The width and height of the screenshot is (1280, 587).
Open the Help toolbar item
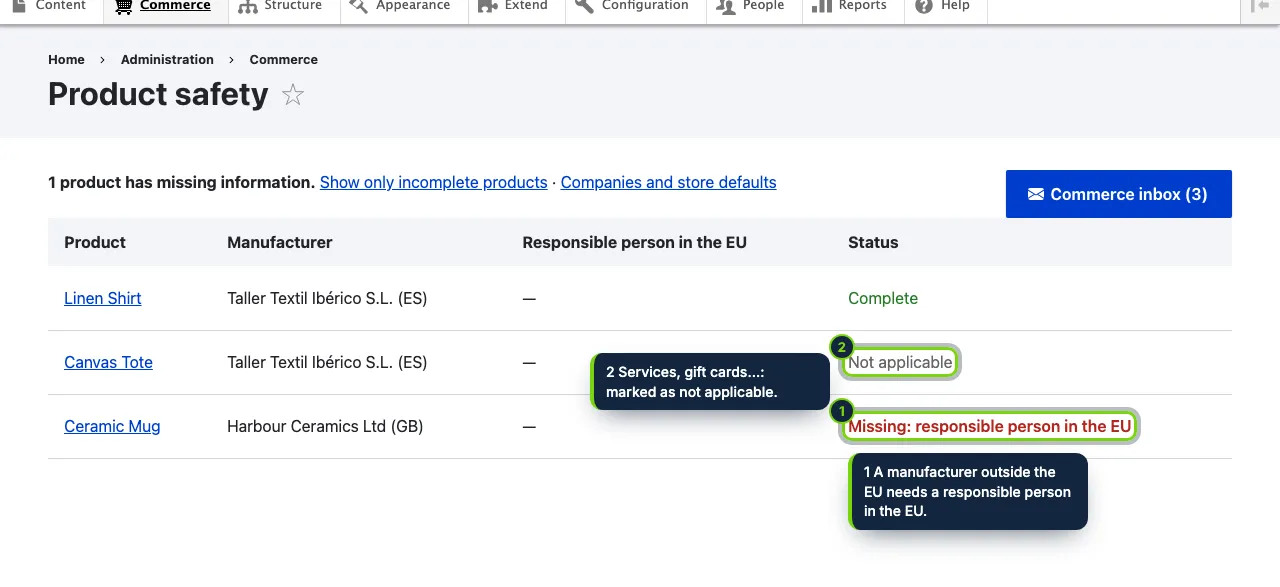[944, 6]
